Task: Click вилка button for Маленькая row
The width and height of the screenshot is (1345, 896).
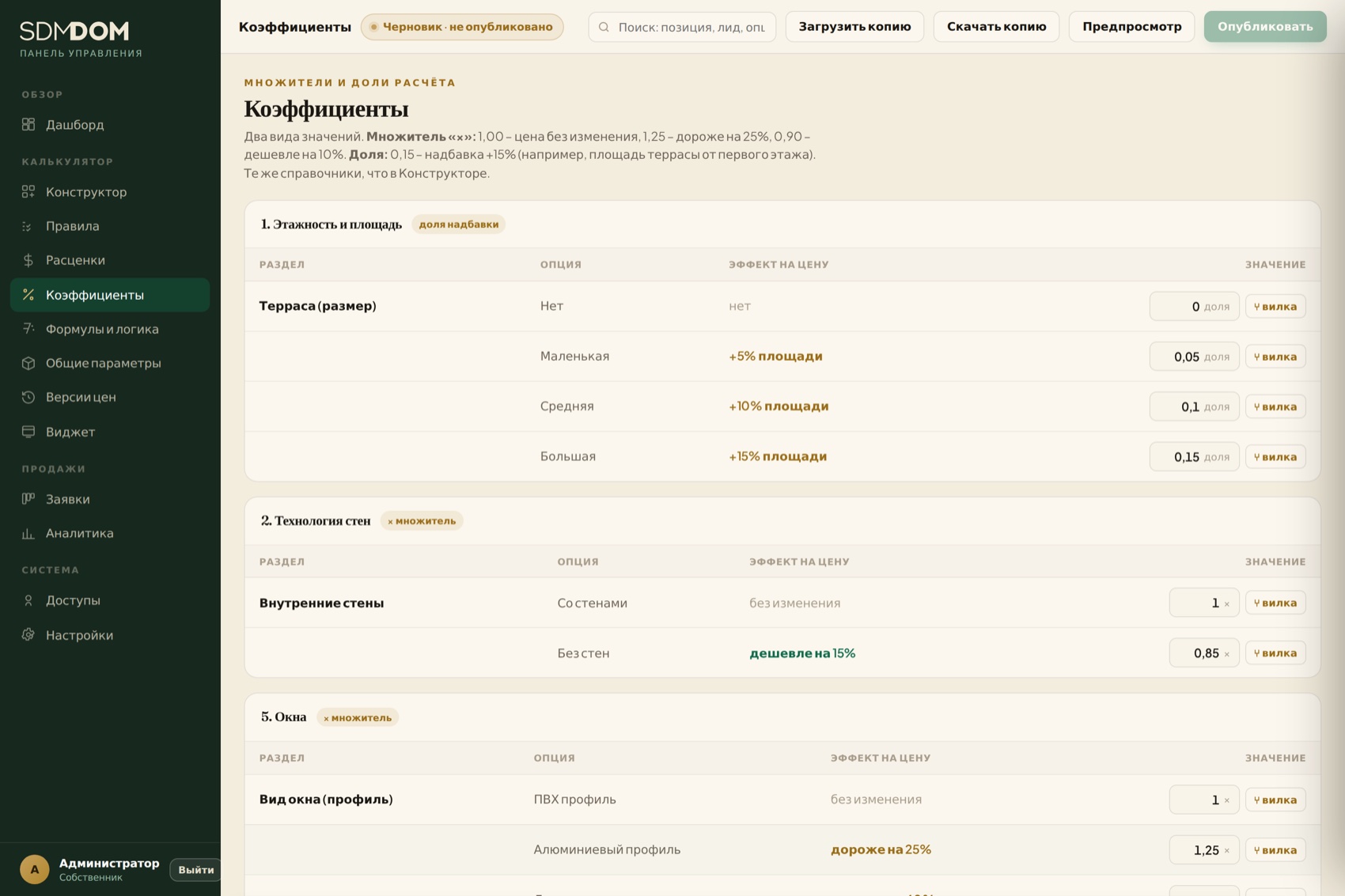Action: 1275,356
